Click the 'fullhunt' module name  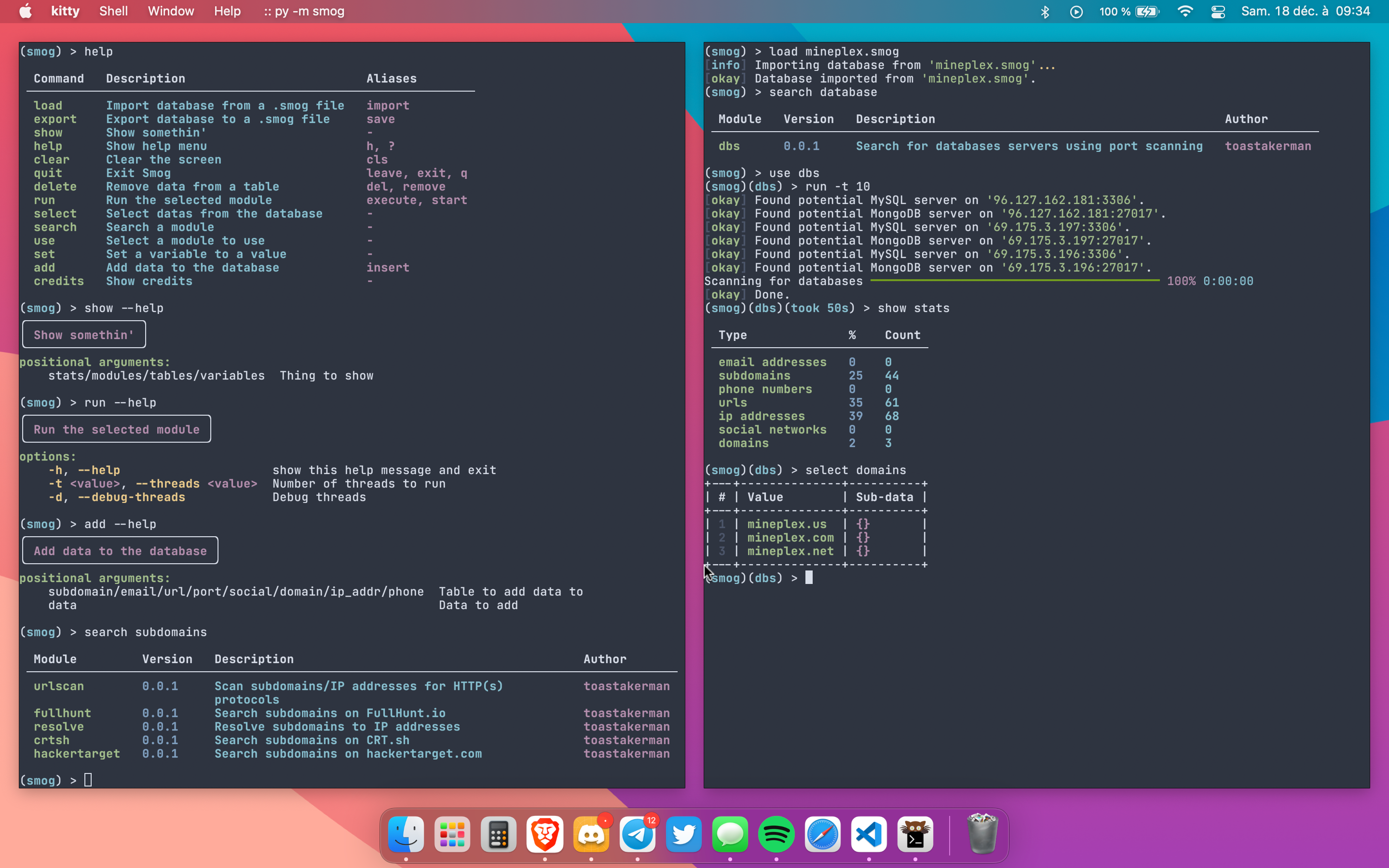[62, 712]
